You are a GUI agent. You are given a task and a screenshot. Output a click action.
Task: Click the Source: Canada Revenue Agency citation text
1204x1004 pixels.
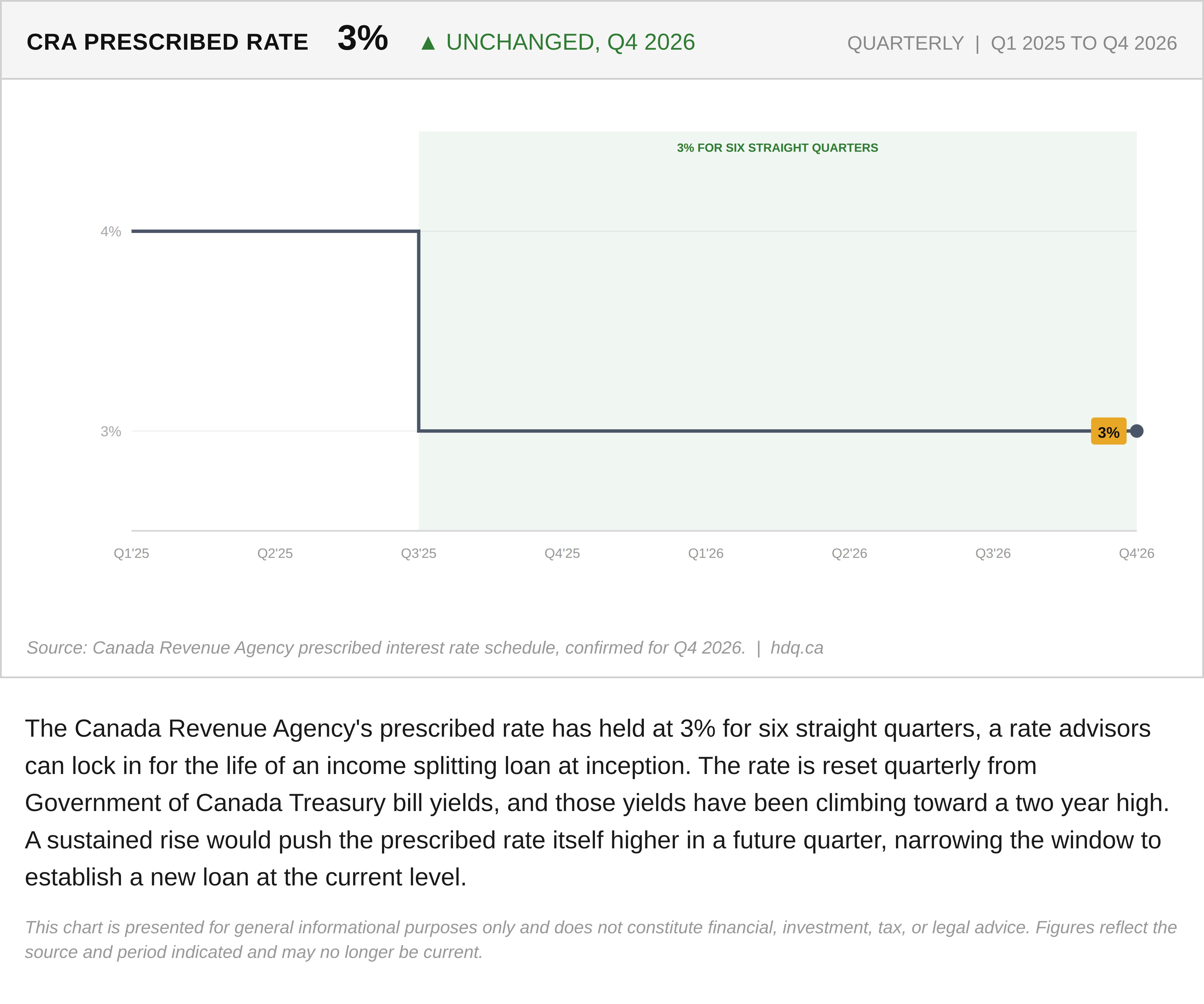[386, 648]
